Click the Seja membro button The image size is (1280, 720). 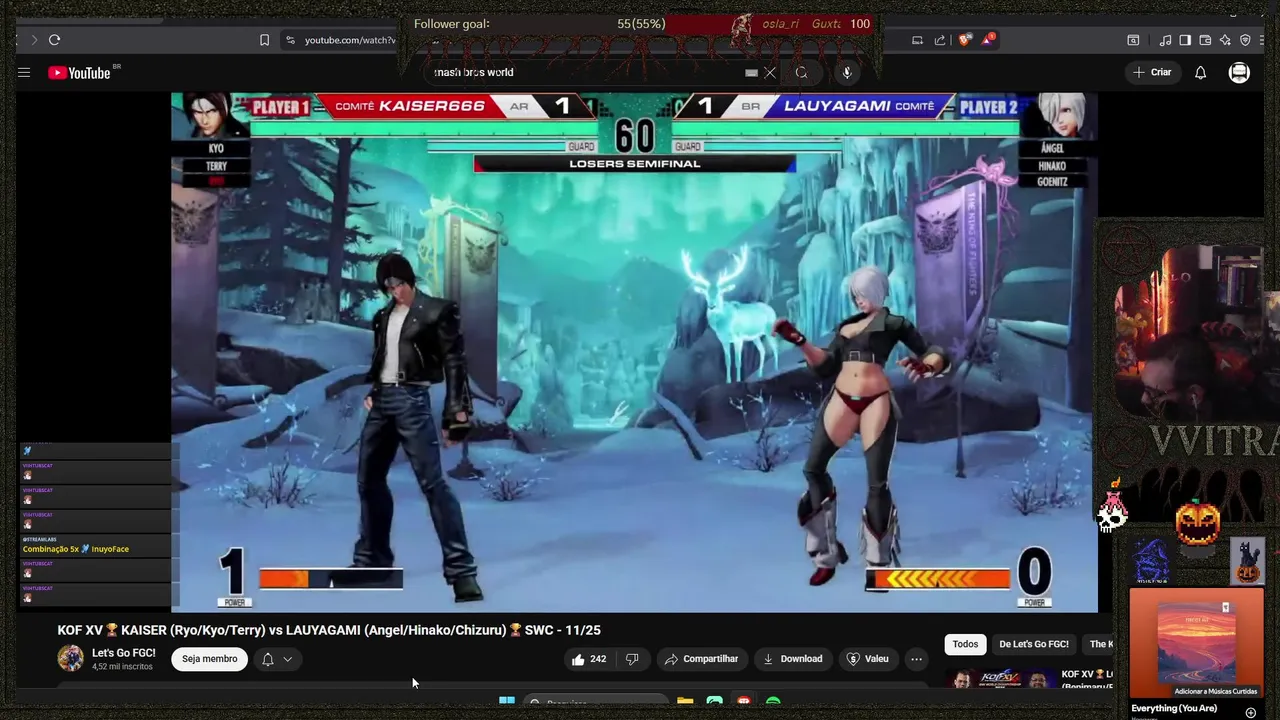point(210,659)
